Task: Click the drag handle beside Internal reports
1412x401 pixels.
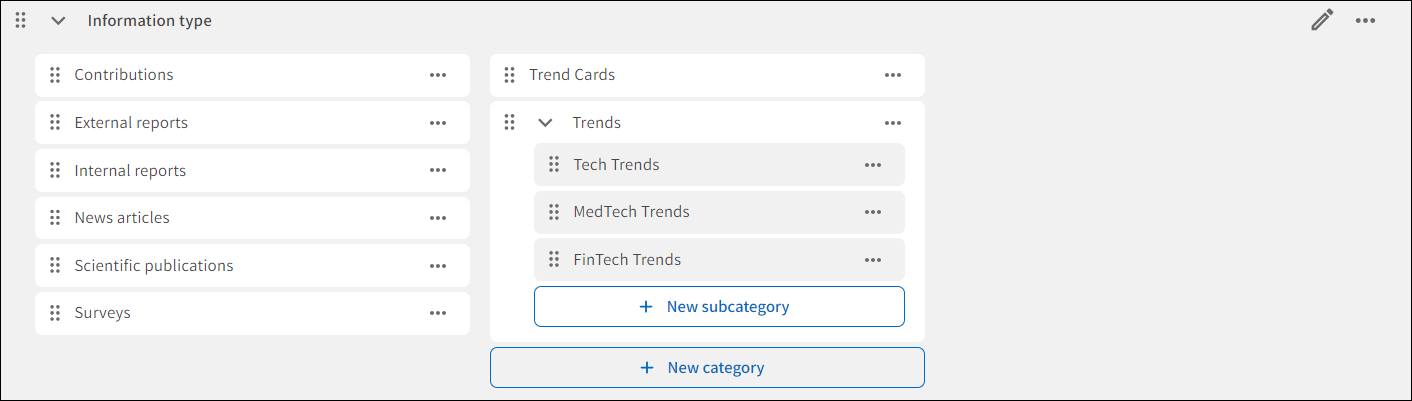Action: coord(55,171)
